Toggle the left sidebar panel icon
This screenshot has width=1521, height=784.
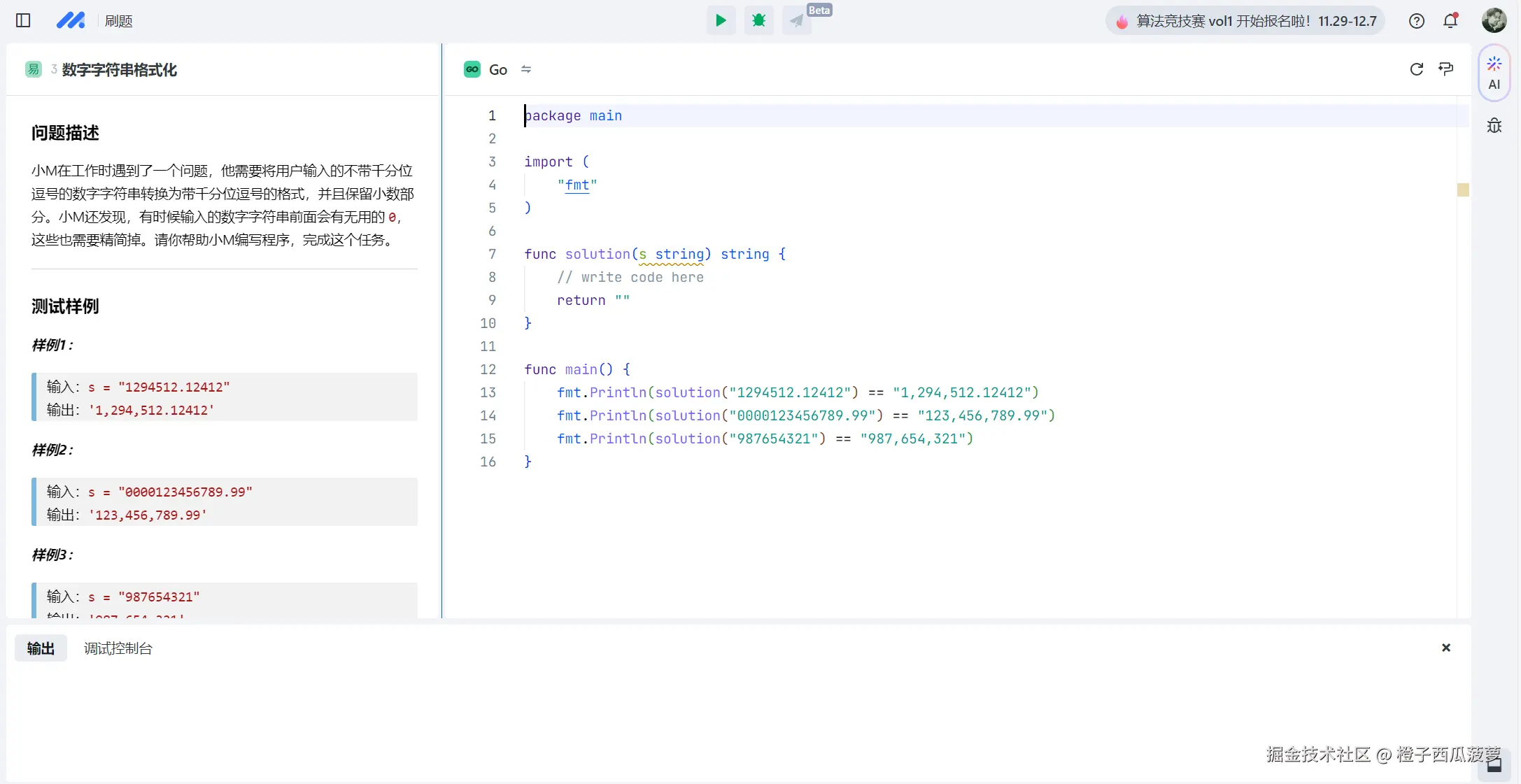pos(23,20)
